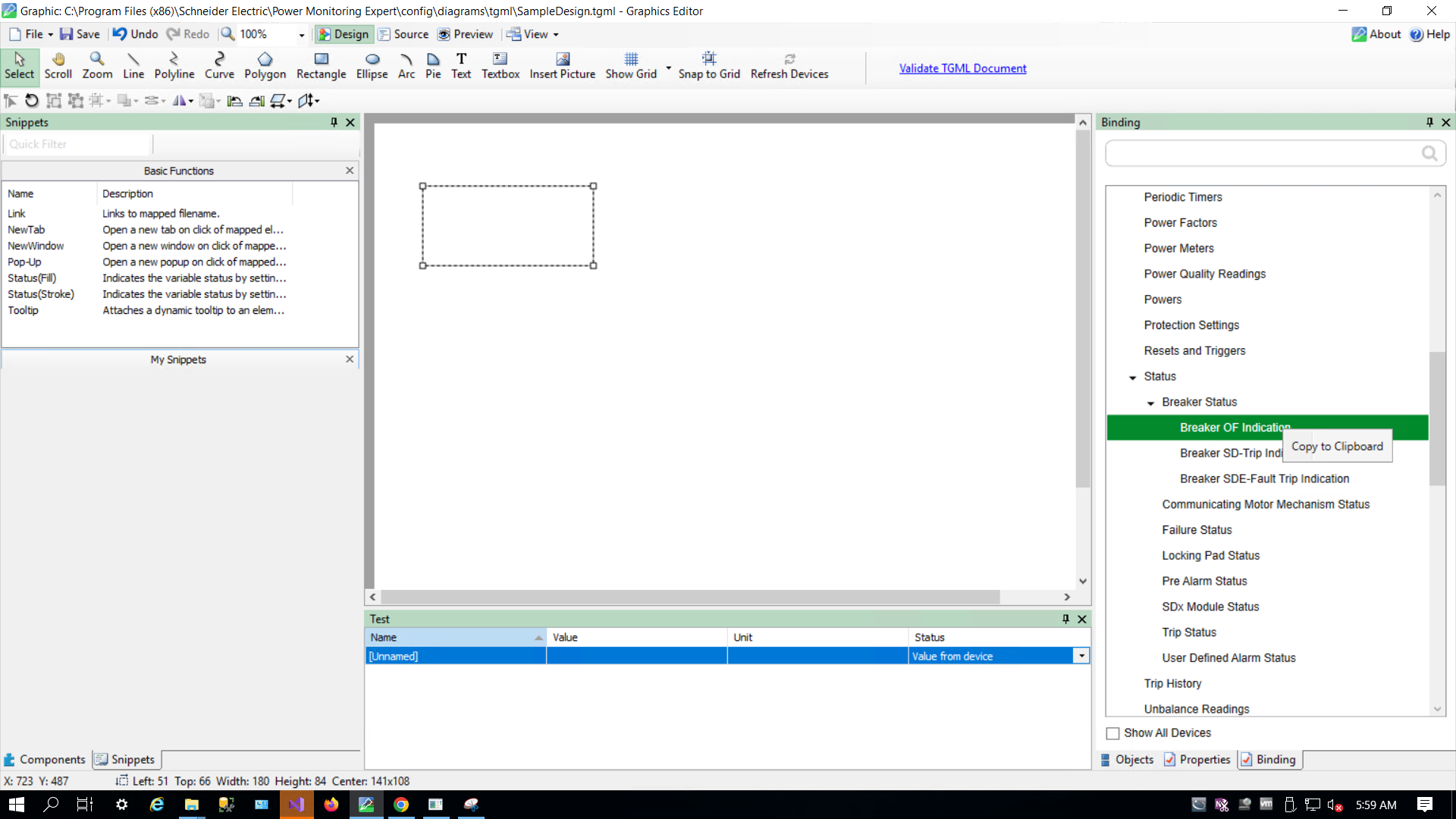This screenshot has width=1456, height=819.
Task: Click Copy to Clipboard
Action: [1337, 446]
